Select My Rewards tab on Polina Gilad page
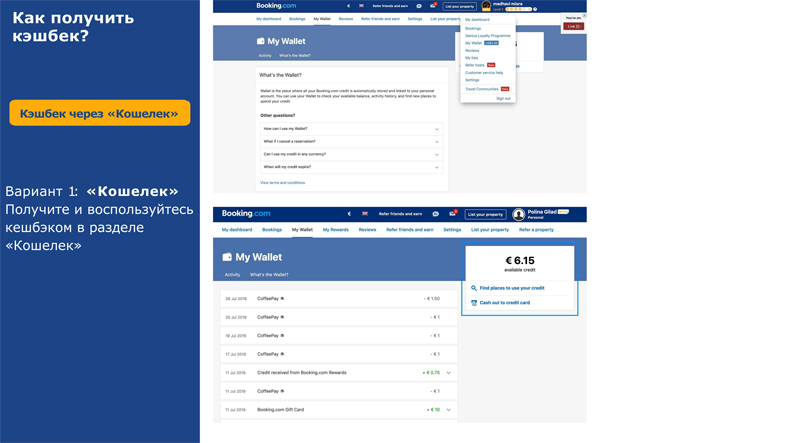Screen dimensions: 788x443 click(336, 230)
